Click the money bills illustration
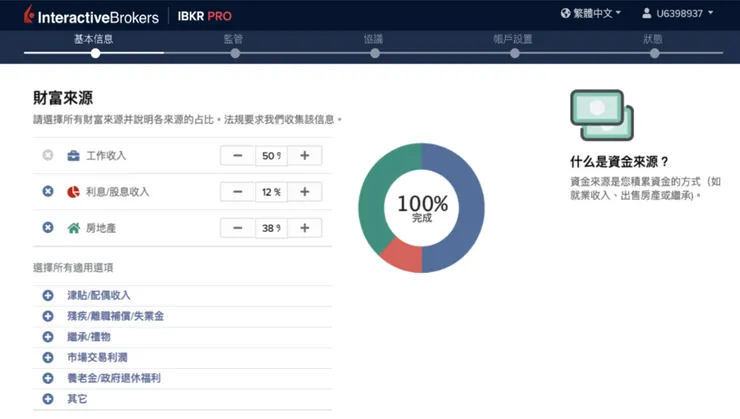 [x=602, y=115]
